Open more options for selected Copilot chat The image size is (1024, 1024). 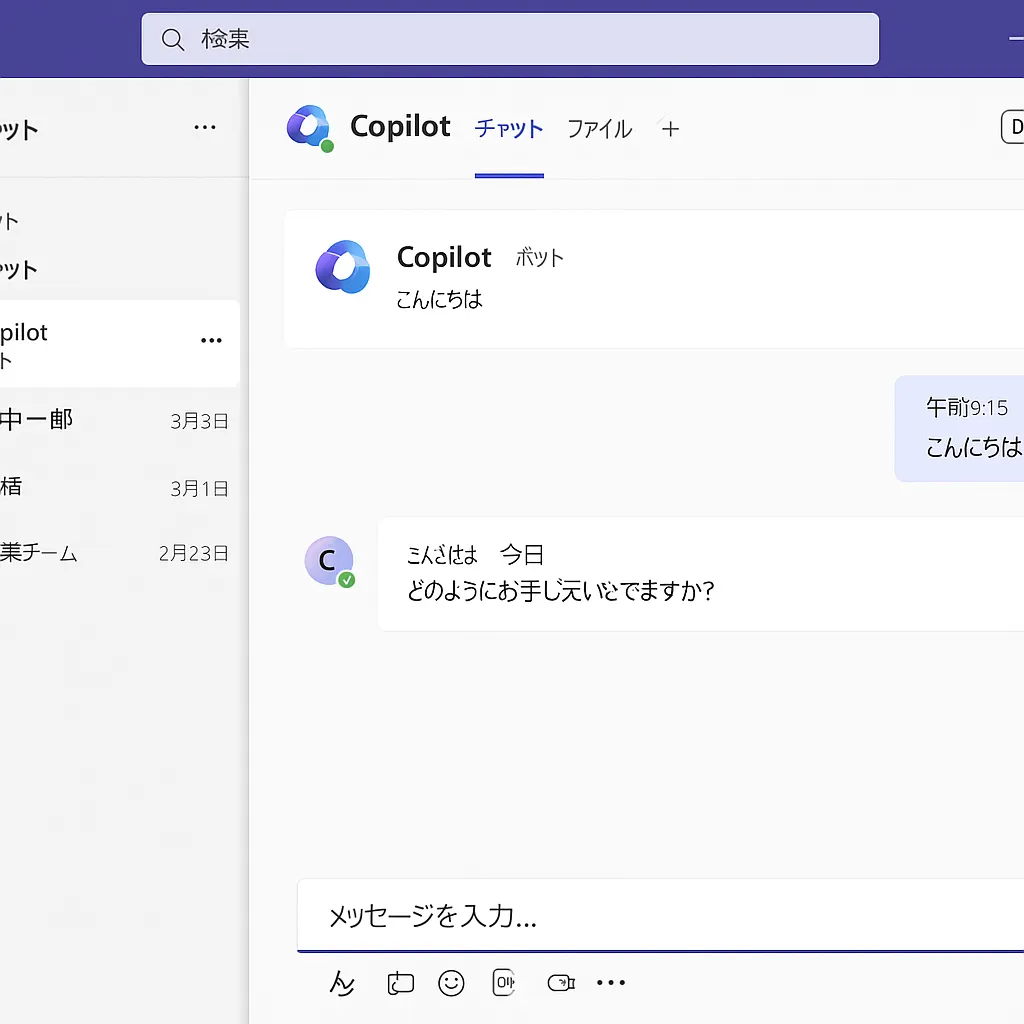pyautogui.click(x=211, y=341)
